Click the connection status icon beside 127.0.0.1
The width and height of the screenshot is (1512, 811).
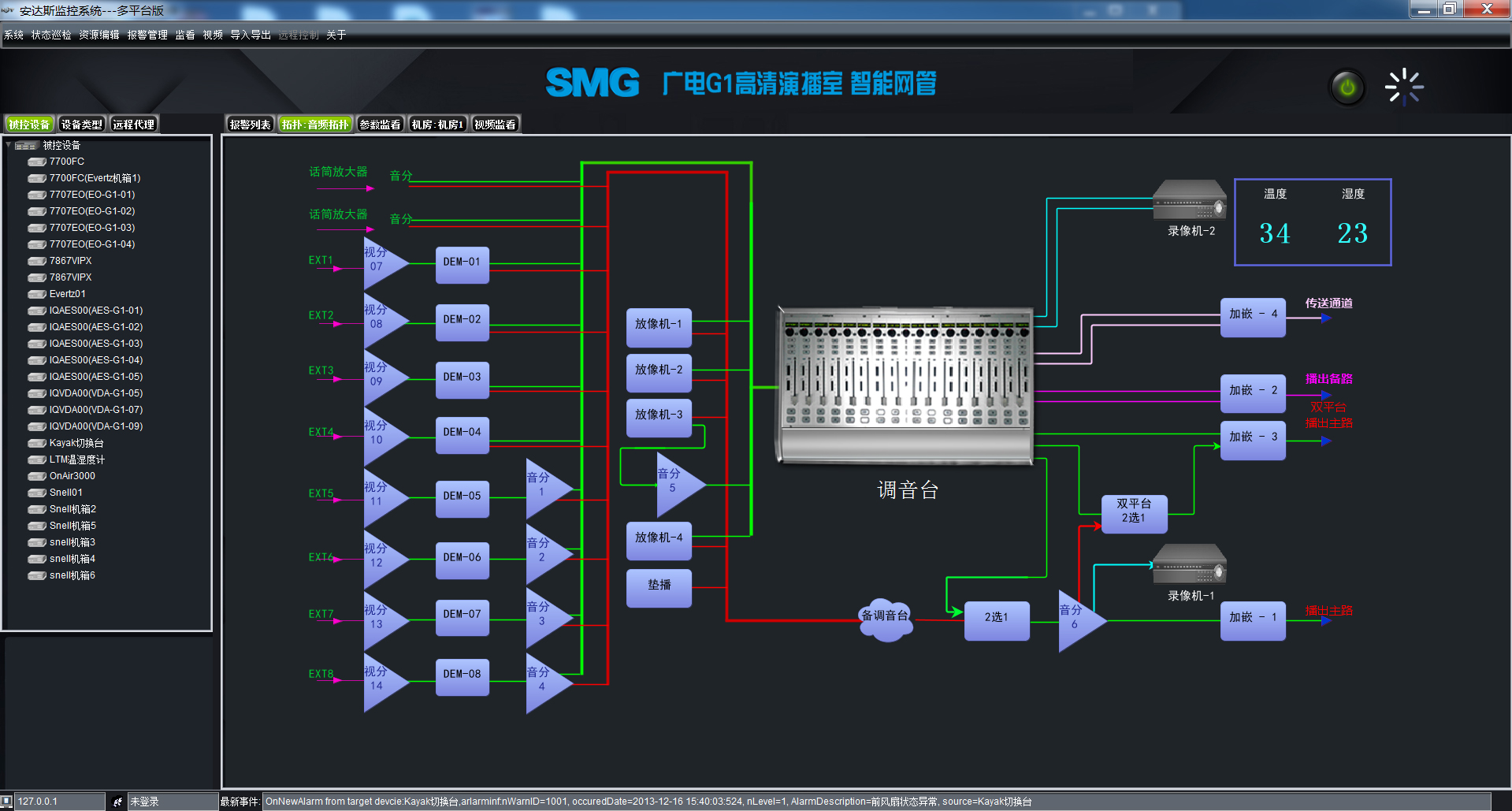pos(7,802)
